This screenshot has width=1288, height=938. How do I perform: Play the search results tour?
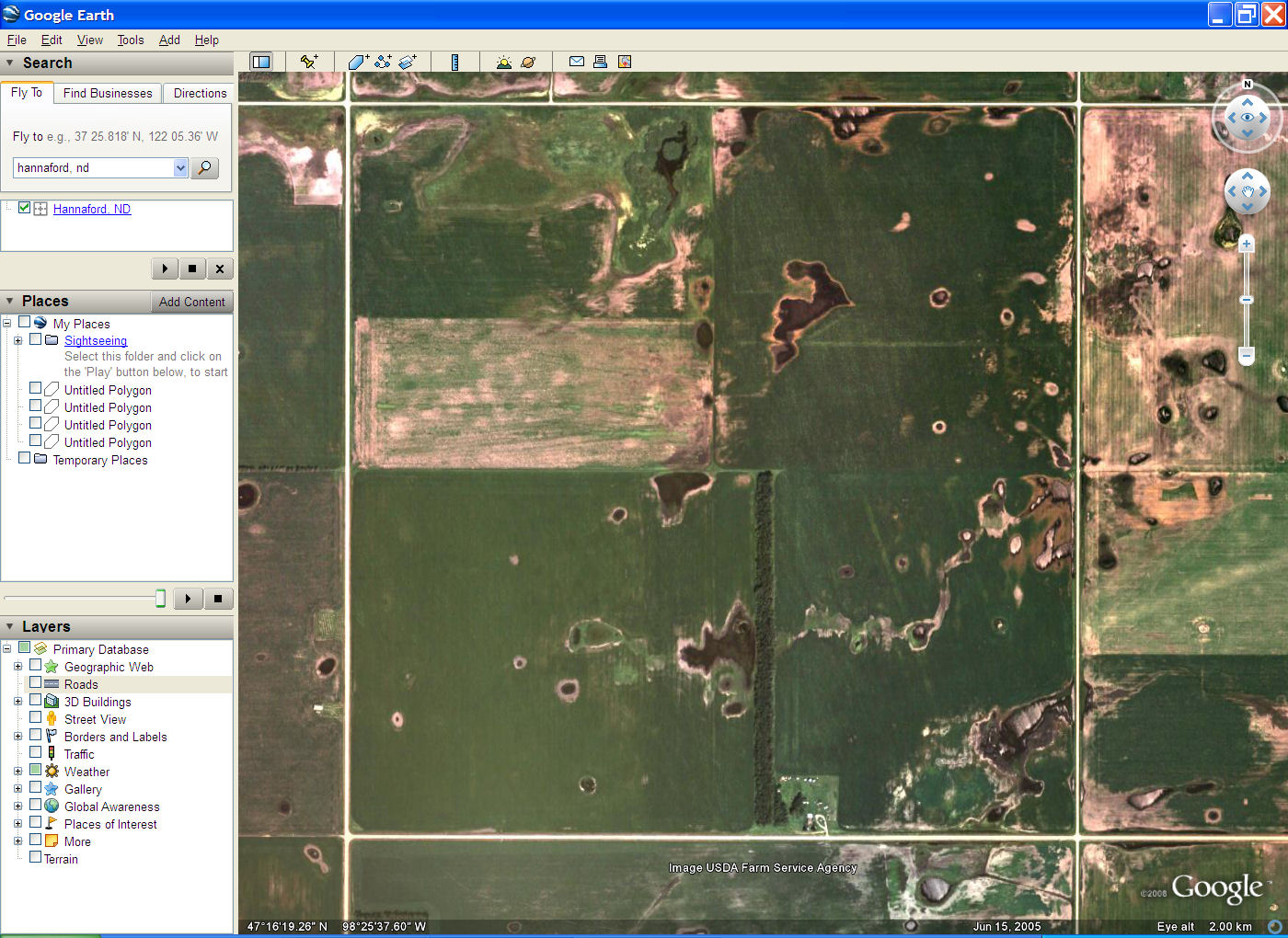pyautogui.click(x=165, y=269)
